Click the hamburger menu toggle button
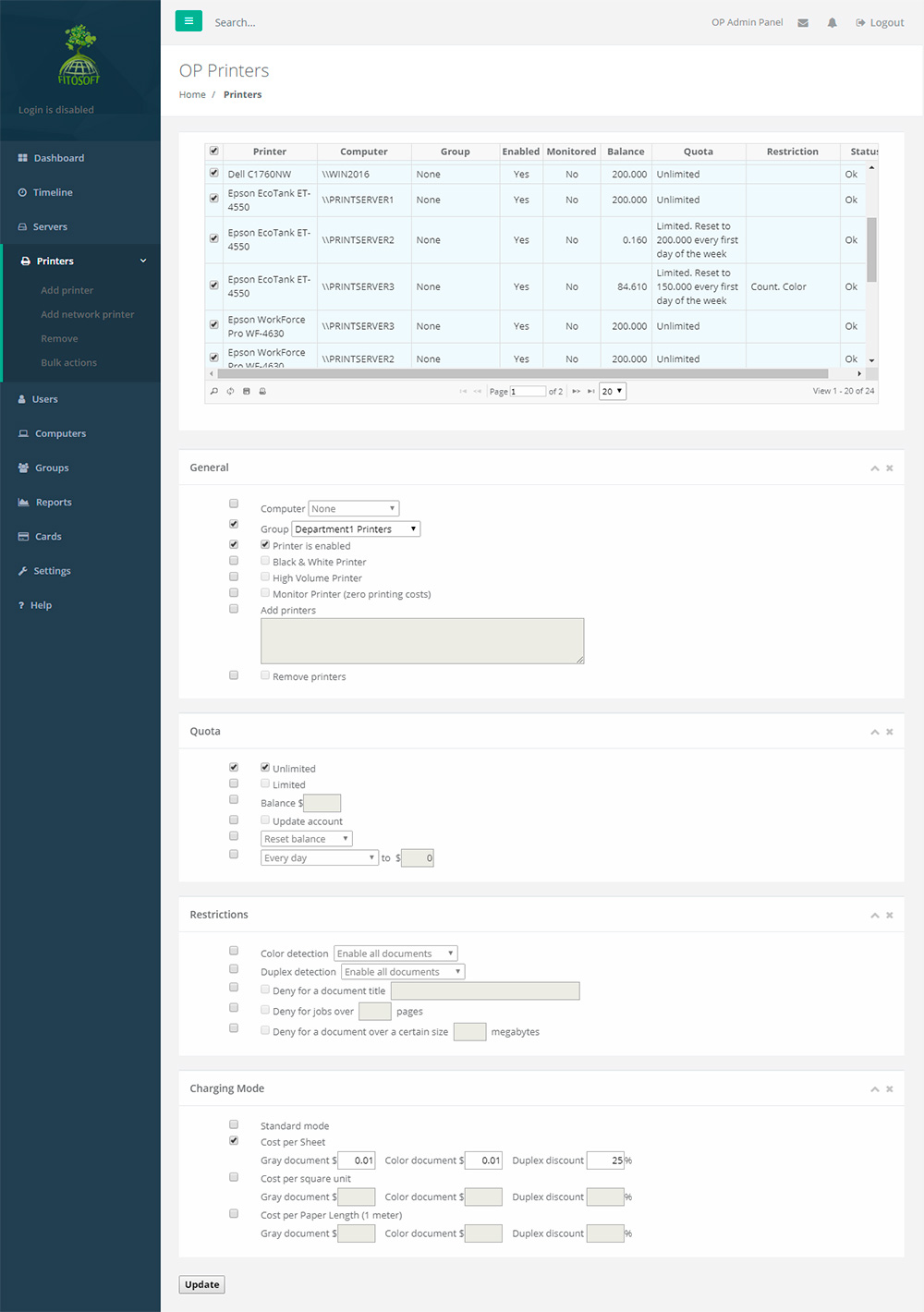Viewport: 924px width, 1312px height. coord(188,21)
